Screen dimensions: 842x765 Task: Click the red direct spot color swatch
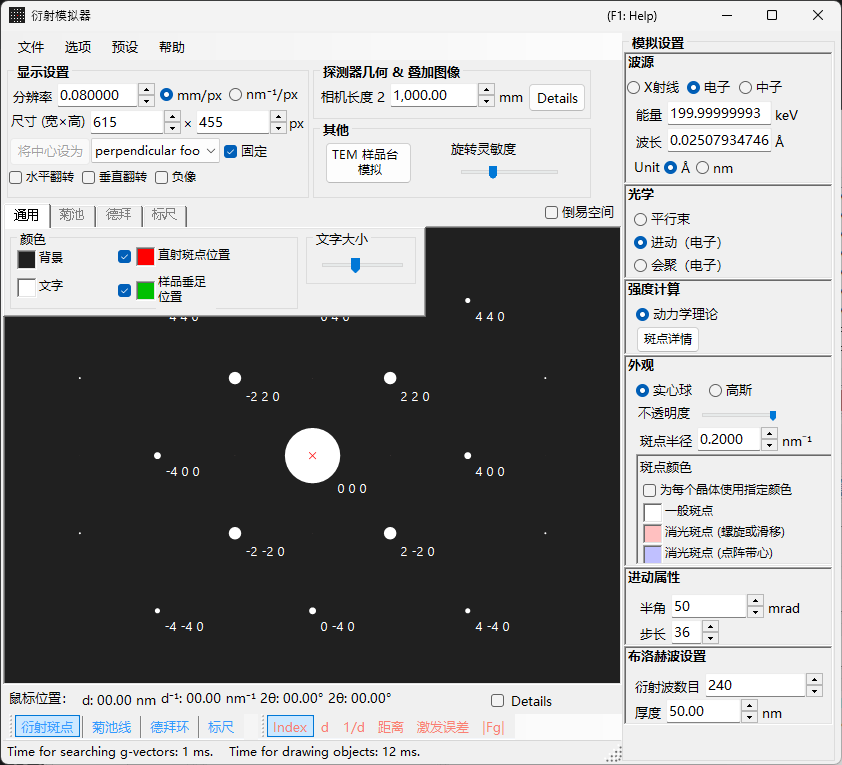145,256
